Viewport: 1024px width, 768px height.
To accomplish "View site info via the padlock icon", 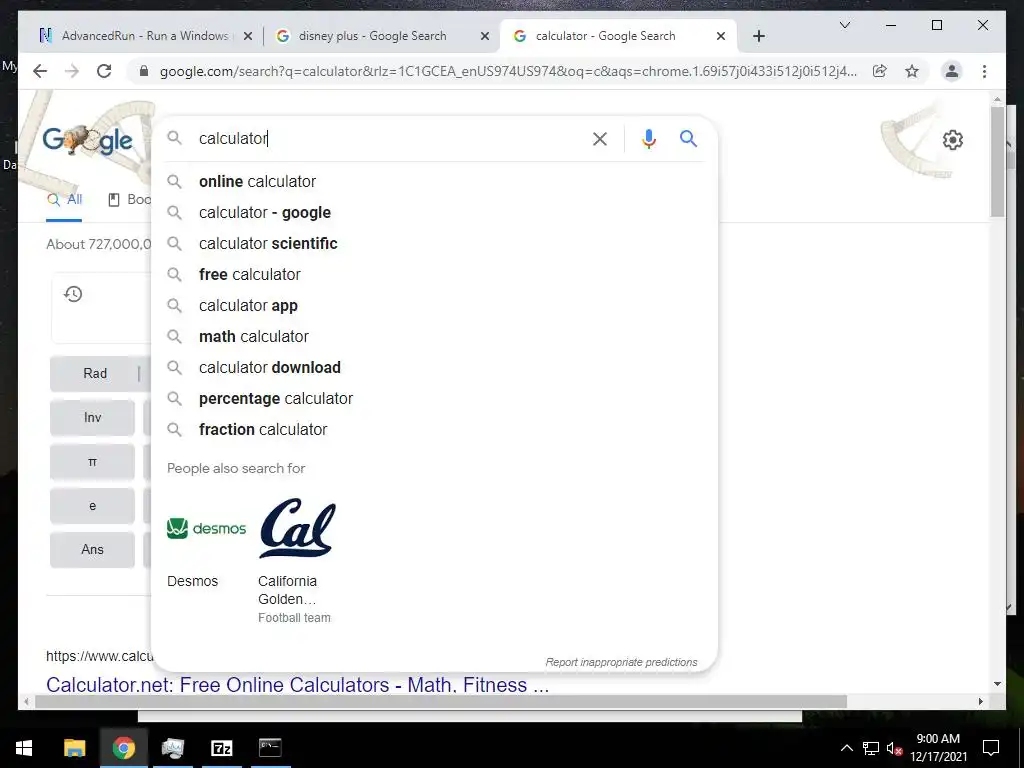I will coord(144,71).
